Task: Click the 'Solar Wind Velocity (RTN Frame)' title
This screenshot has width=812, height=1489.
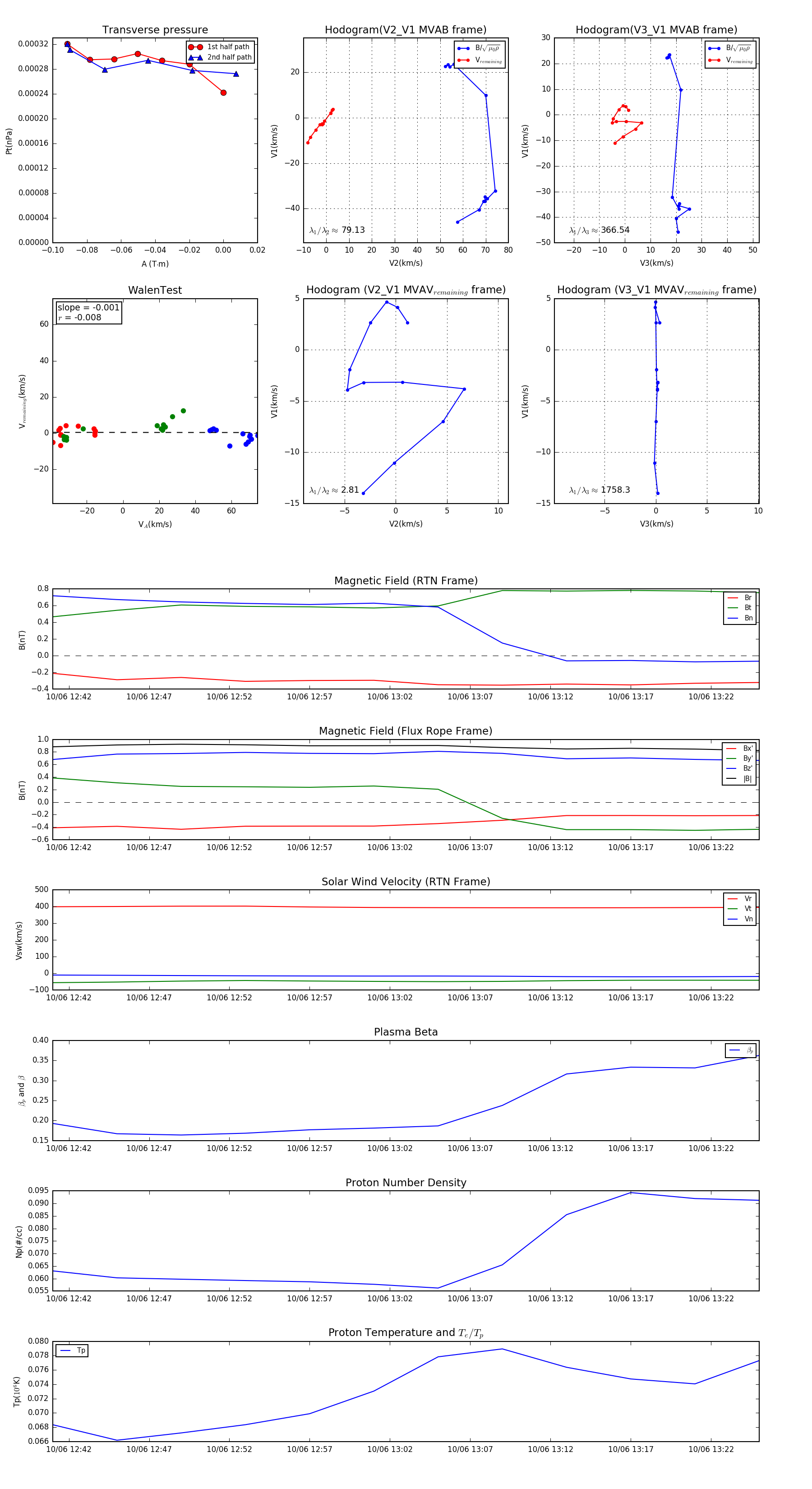Action: click(406, 882)
